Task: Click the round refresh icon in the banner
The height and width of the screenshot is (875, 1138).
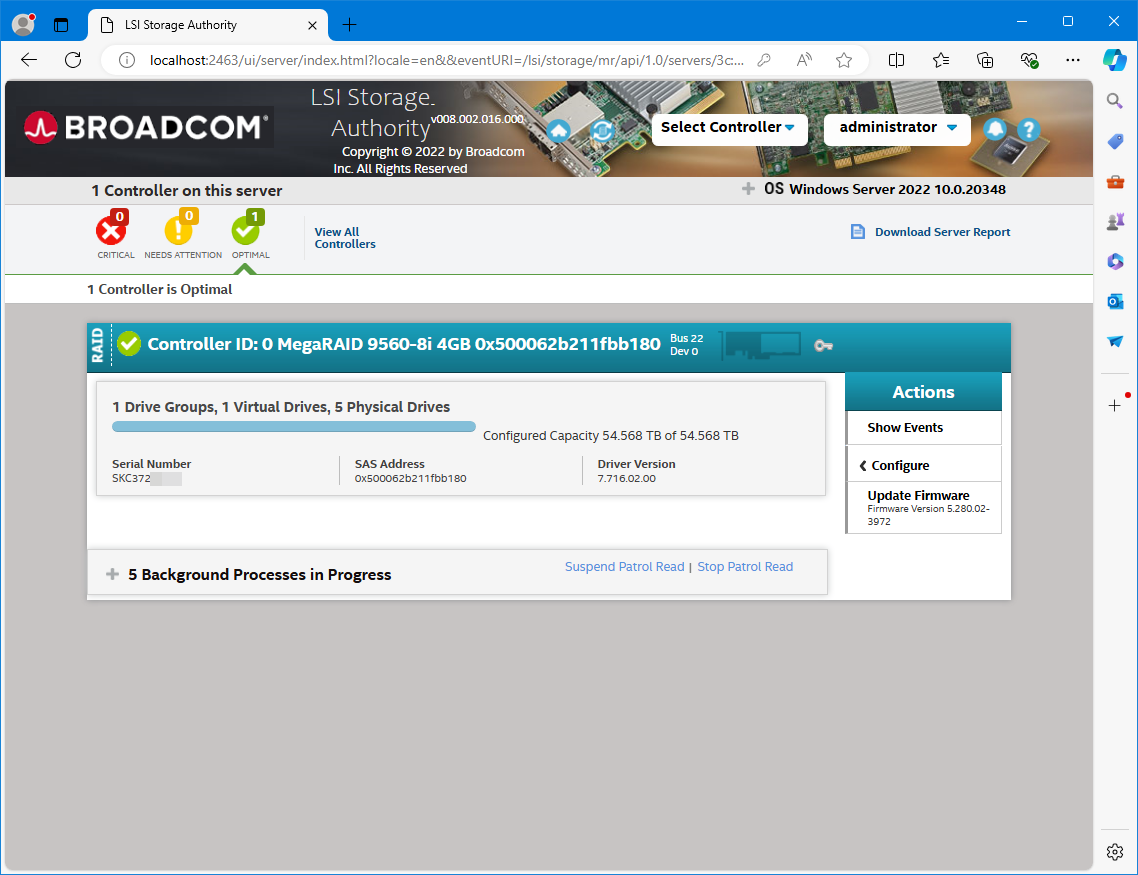Action: 602,131
